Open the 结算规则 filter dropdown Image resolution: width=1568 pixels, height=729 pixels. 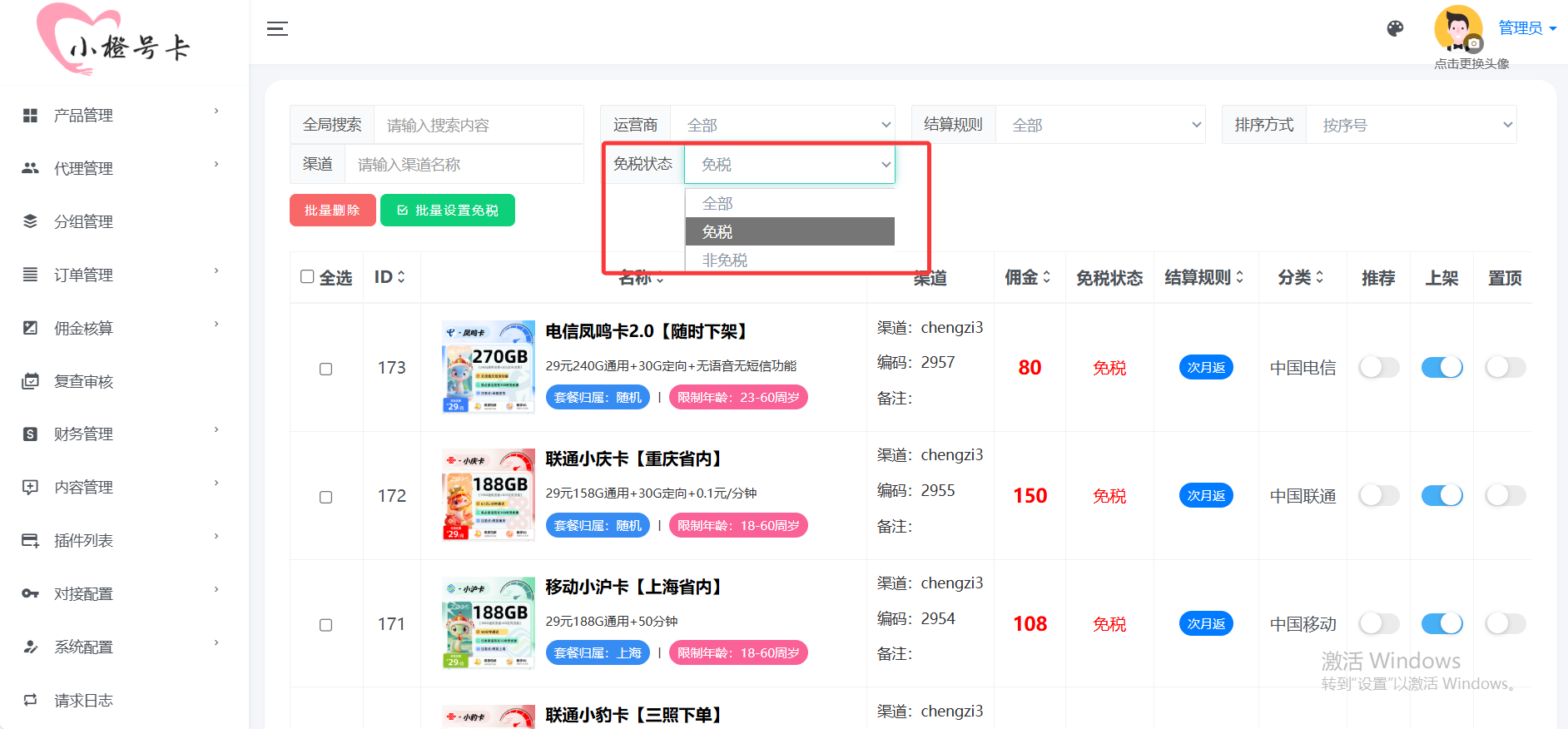coord(1100,125)
